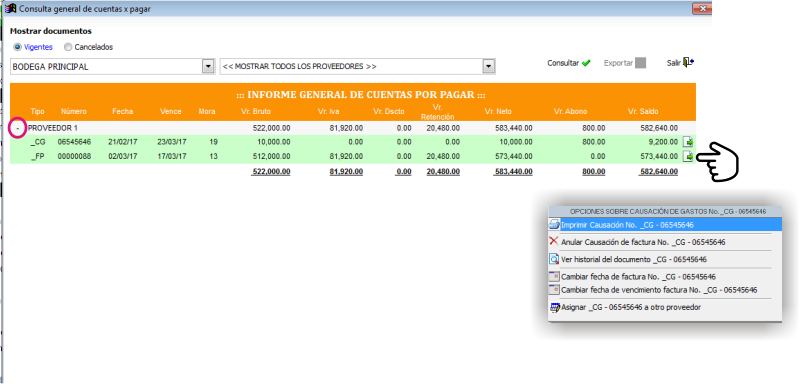Choose Ver historial del documento menu entry

pos(634,259)
